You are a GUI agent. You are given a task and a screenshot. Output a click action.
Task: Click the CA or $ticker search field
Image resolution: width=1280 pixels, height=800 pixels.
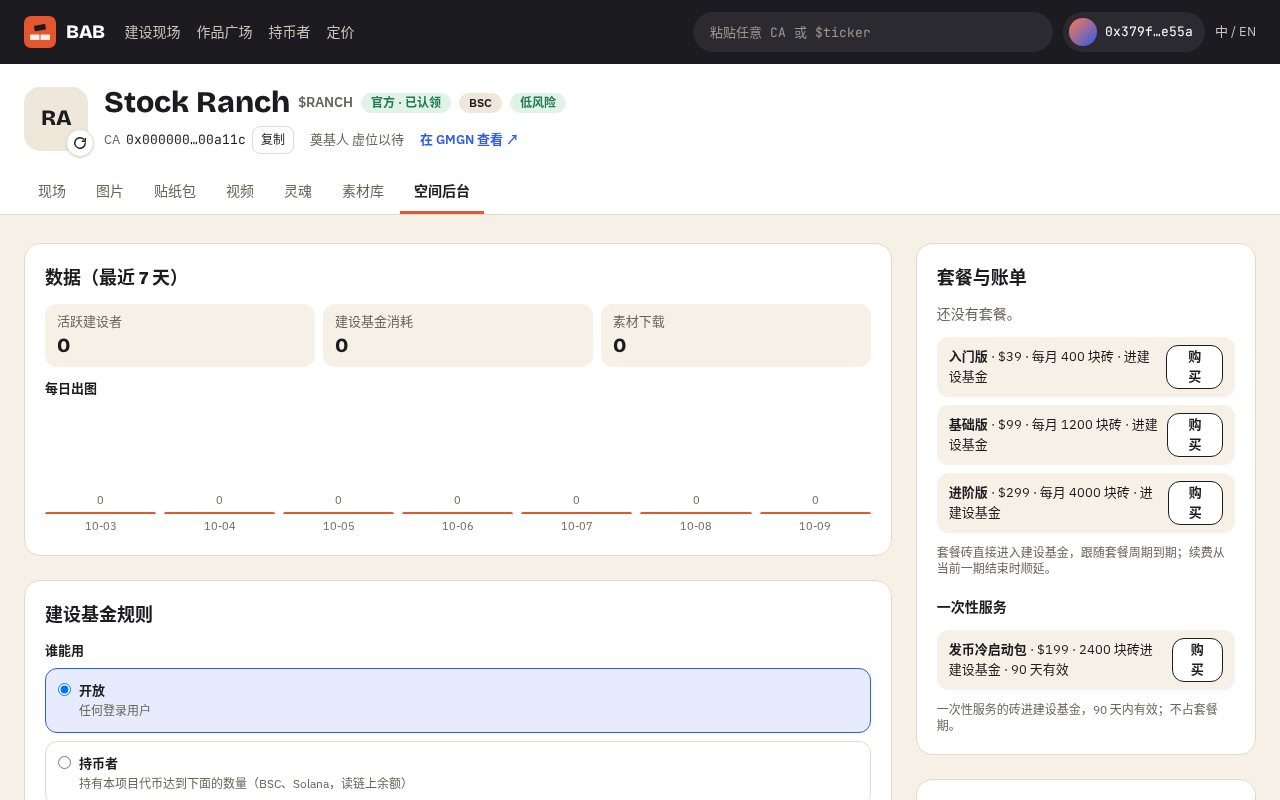click(873, 32)
